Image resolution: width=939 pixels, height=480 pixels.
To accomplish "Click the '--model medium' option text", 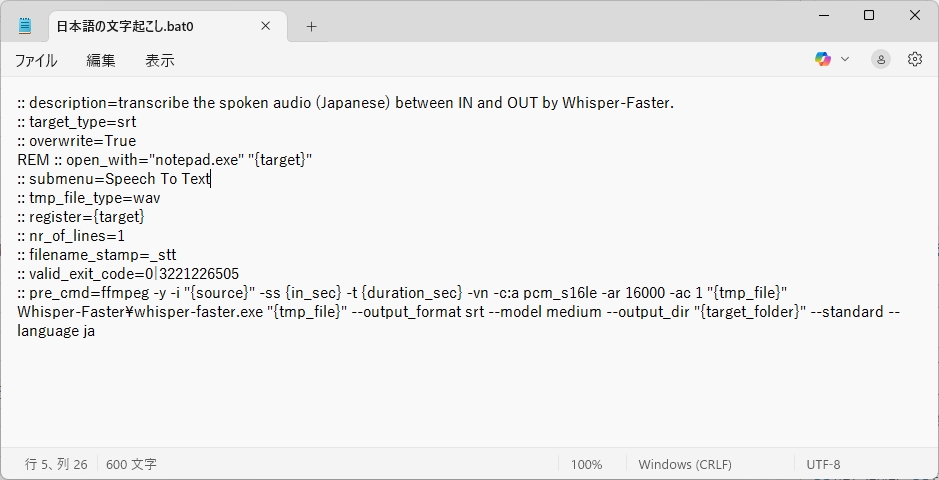I will [546, 312].
